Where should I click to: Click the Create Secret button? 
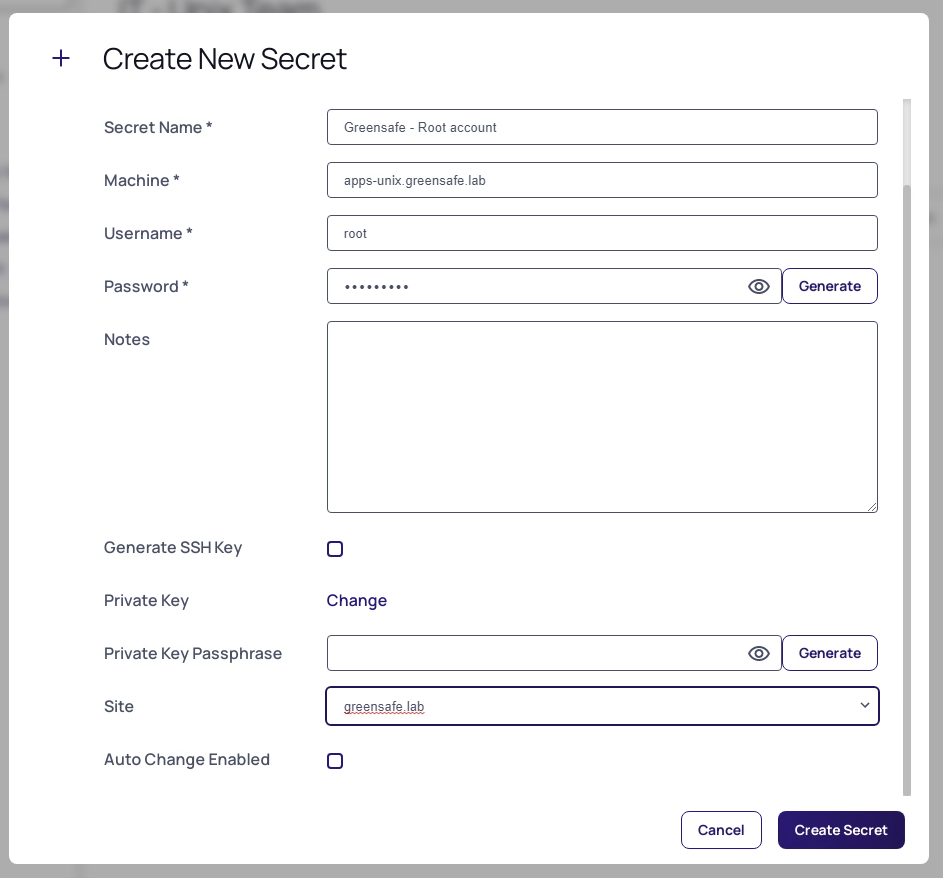(x=840, y=830)
